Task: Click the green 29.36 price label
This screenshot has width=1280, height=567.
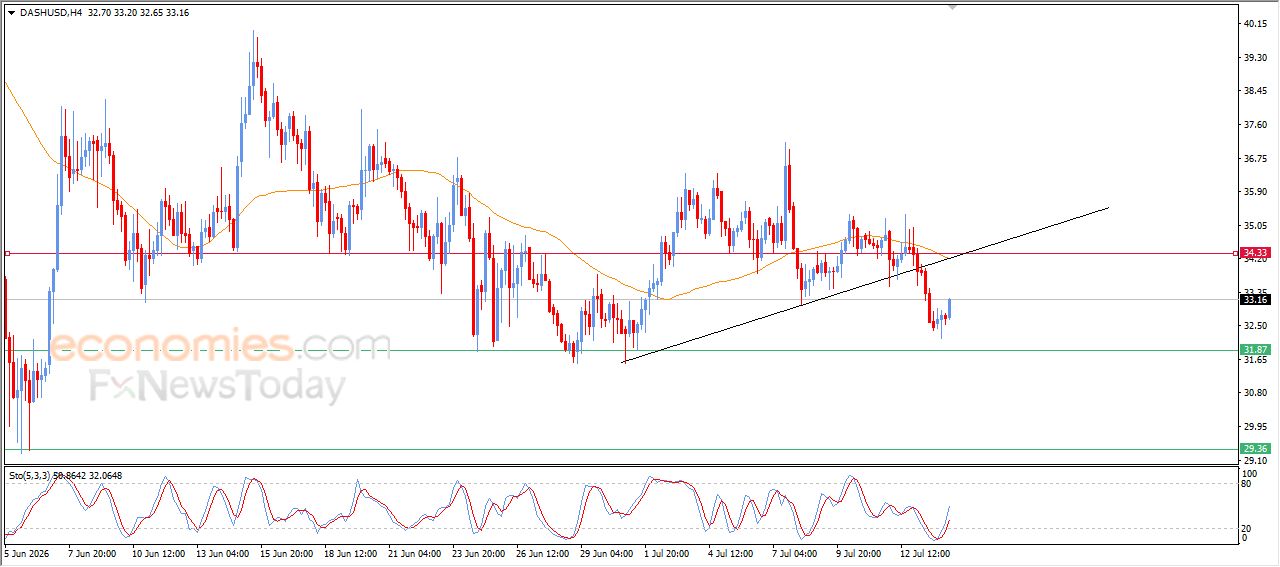Action: (1255, 449)
